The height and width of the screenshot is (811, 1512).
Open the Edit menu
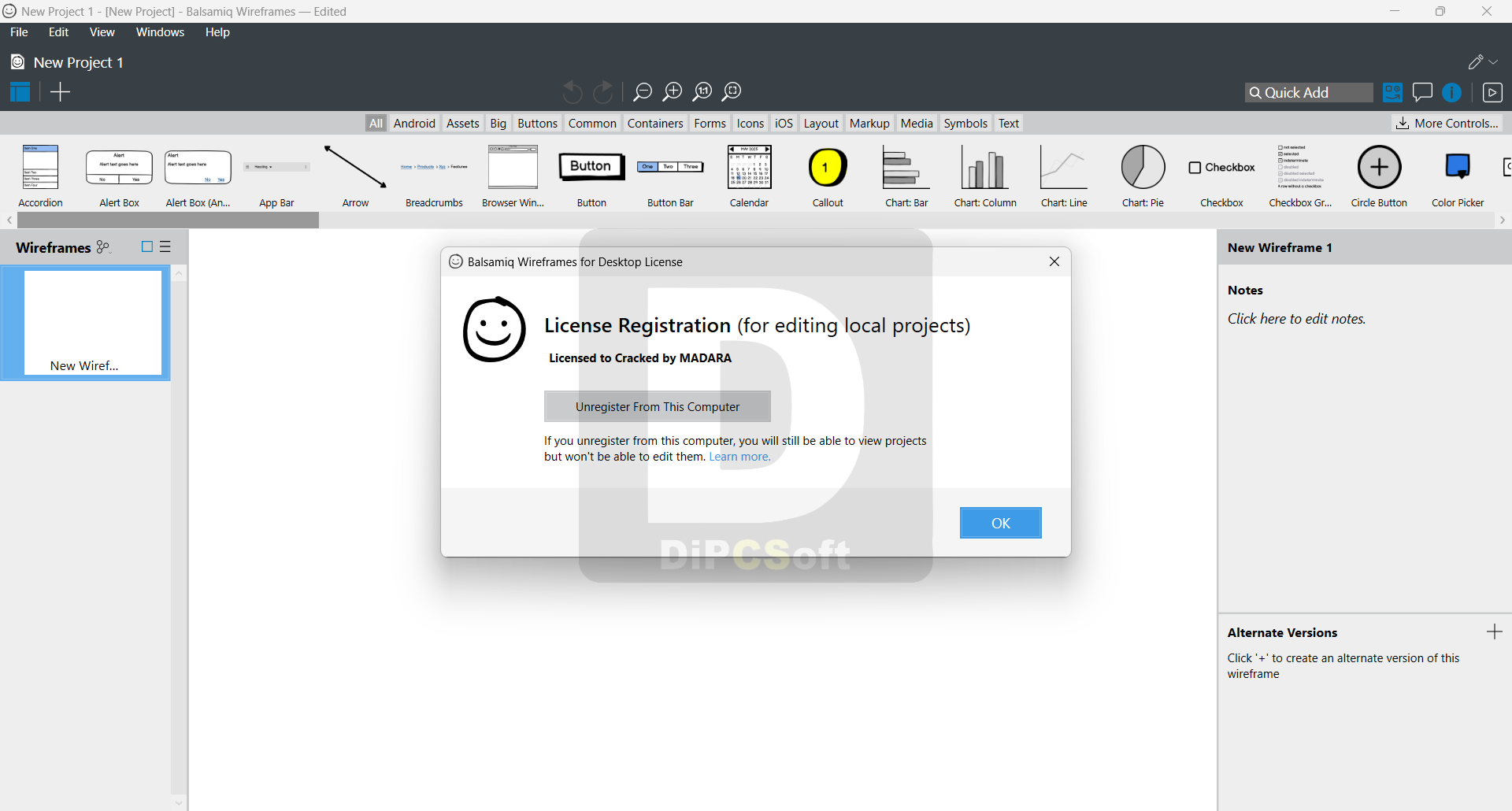58,32
